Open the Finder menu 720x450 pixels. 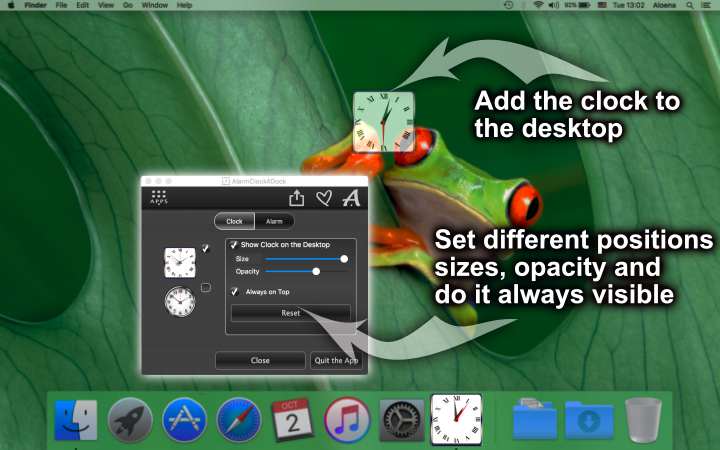point(35,5)
